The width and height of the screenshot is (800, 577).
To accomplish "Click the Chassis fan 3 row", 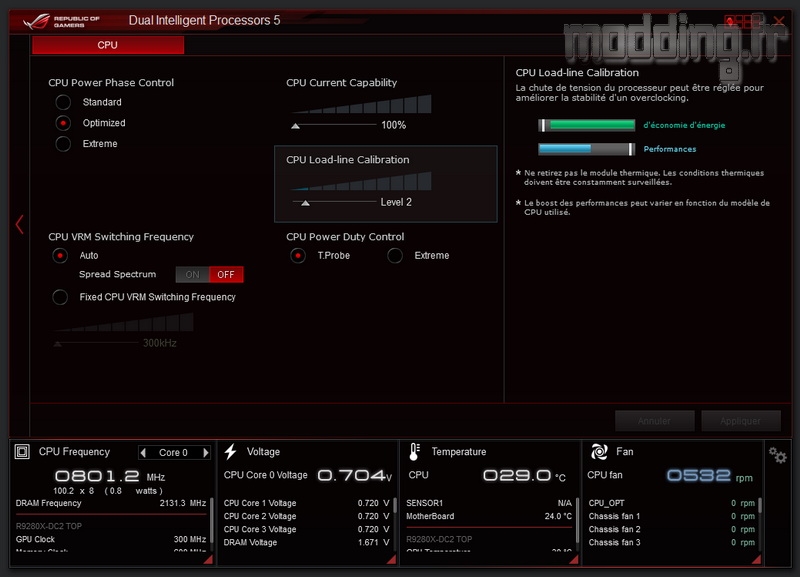I will [x=672, y=542].
